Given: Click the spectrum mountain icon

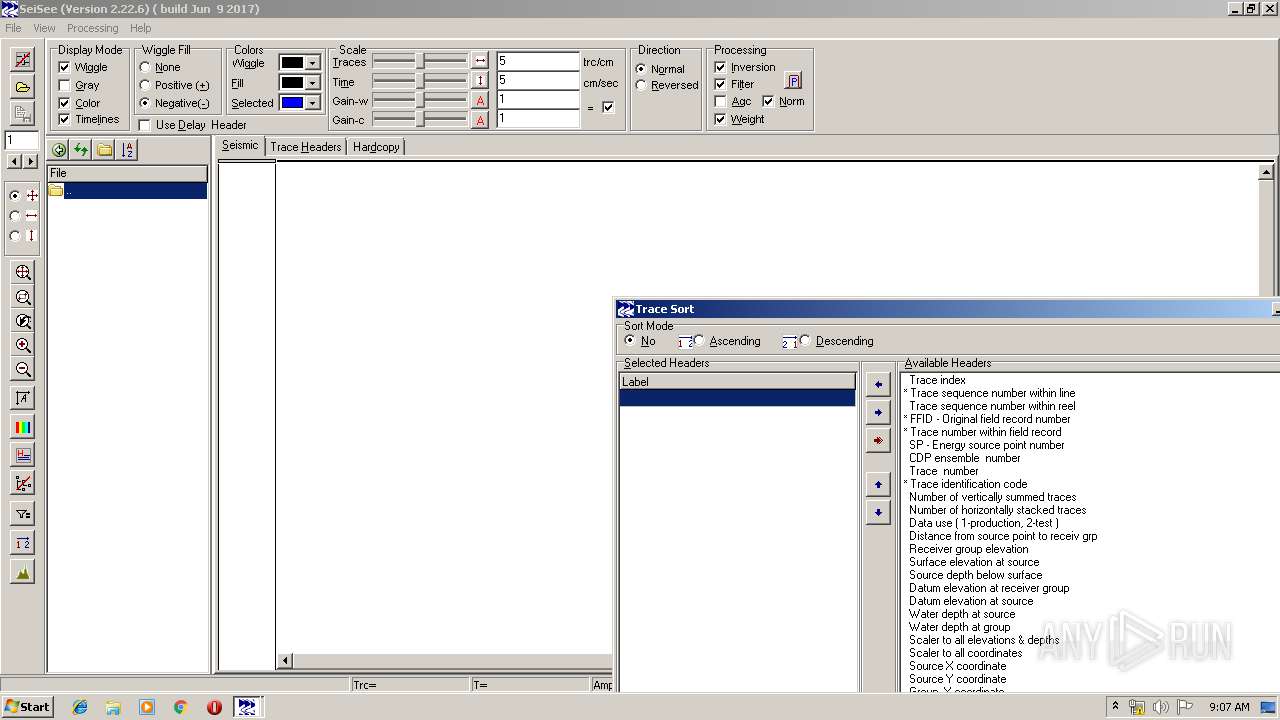Looking at the screenshot, I should pyautogui.click(x=23, y=572).
